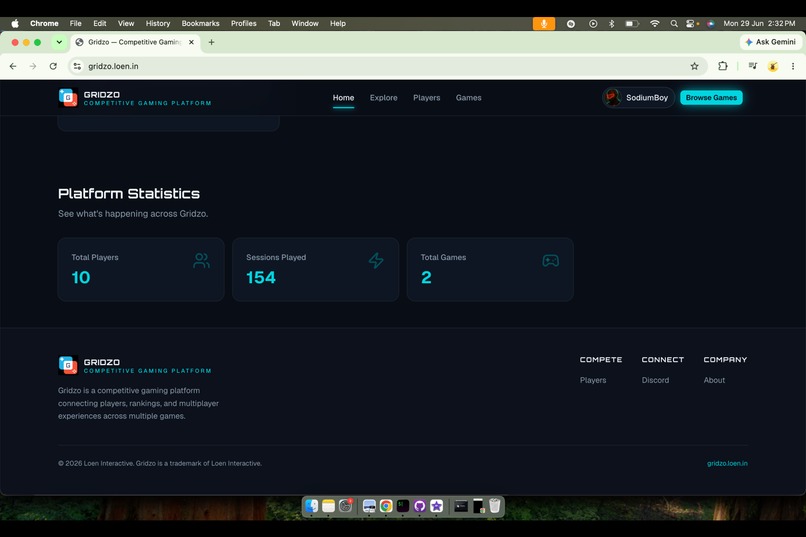Close the Gridzo browser tab
Image resolution: width=806 pixels, height=537 pixels.
pos(191,42)
